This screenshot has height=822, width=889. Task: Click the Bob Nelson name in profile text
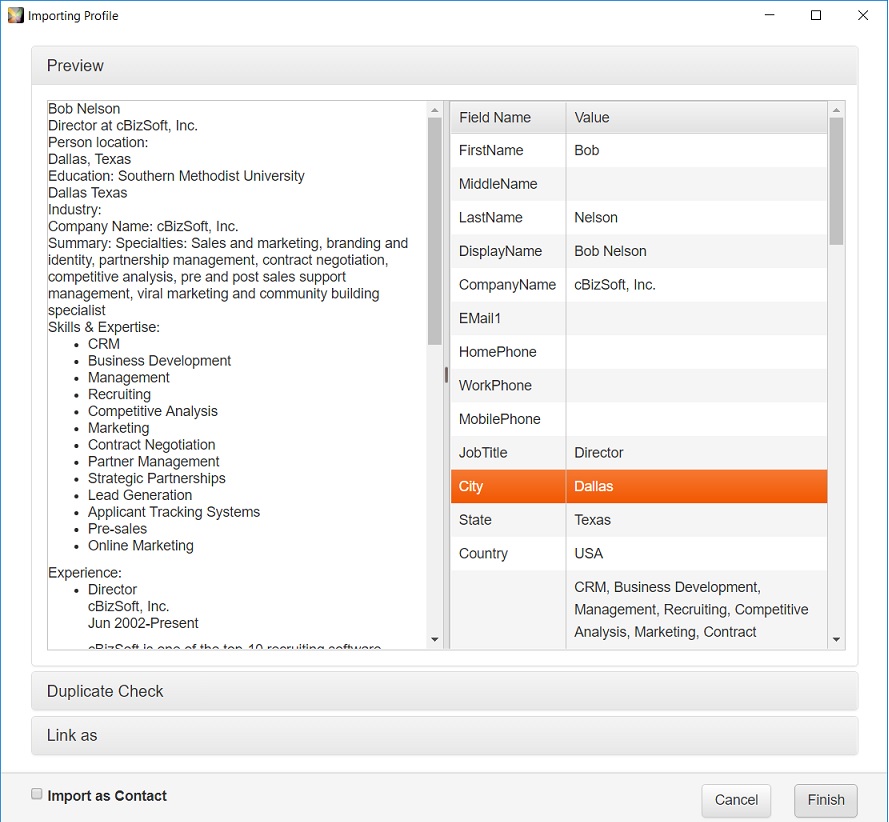point(84,109)
